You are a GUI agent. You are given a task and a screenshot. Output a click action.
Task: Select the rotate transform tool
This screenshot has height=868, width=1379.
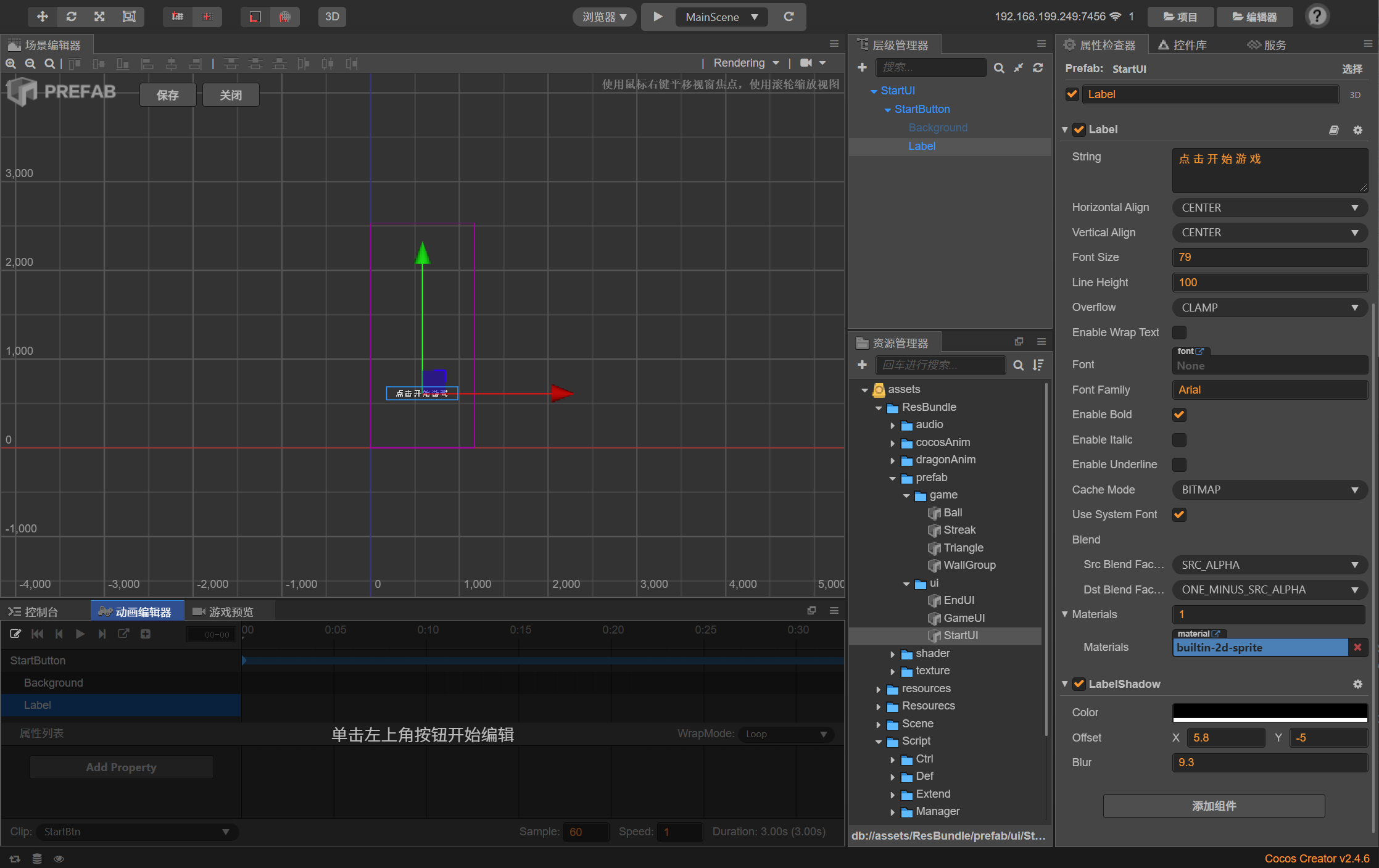coord(71,17)
